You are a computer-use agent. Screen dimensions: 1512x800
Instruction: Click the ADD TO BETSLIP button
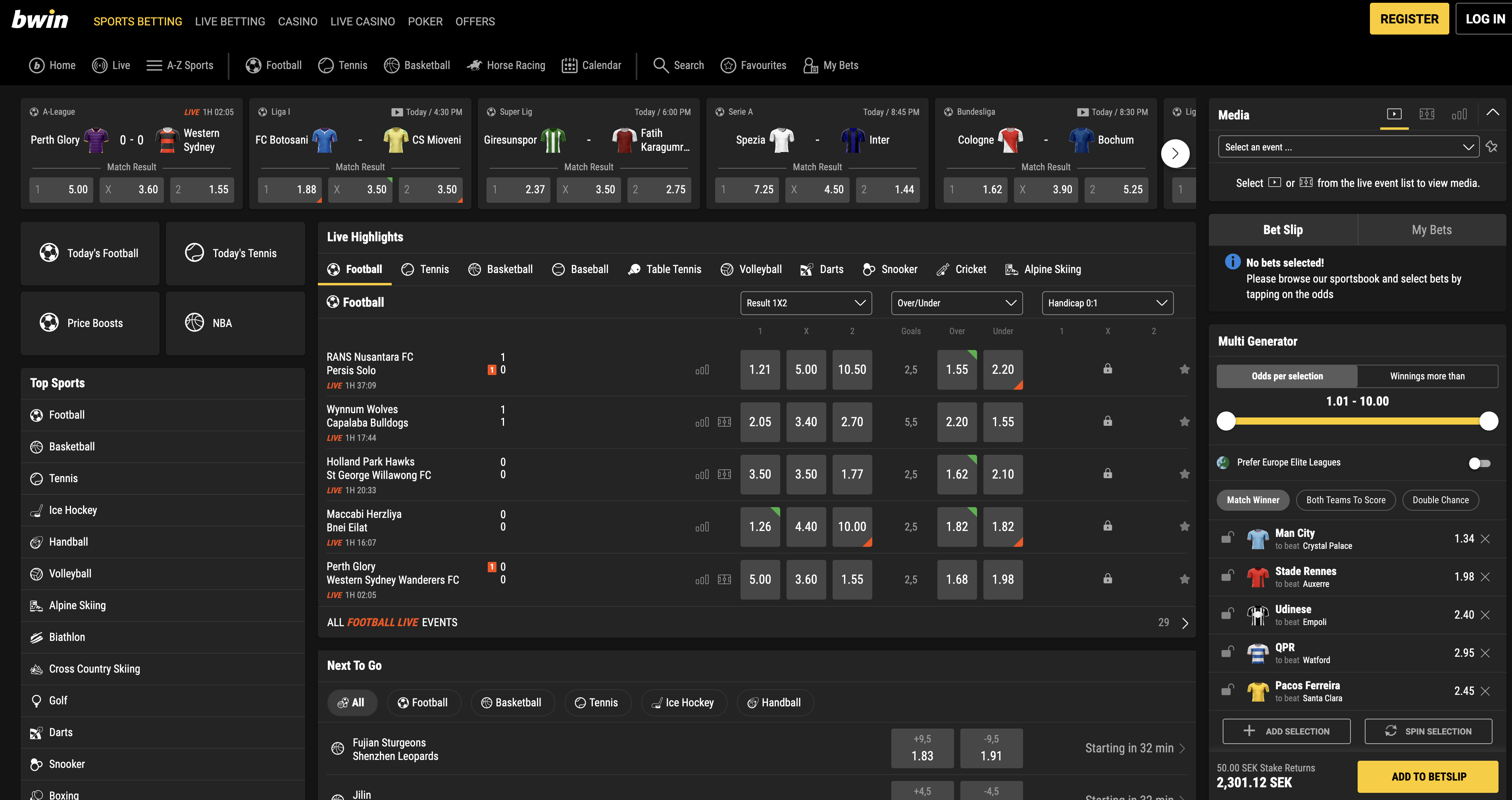[x=1428, y=777]
